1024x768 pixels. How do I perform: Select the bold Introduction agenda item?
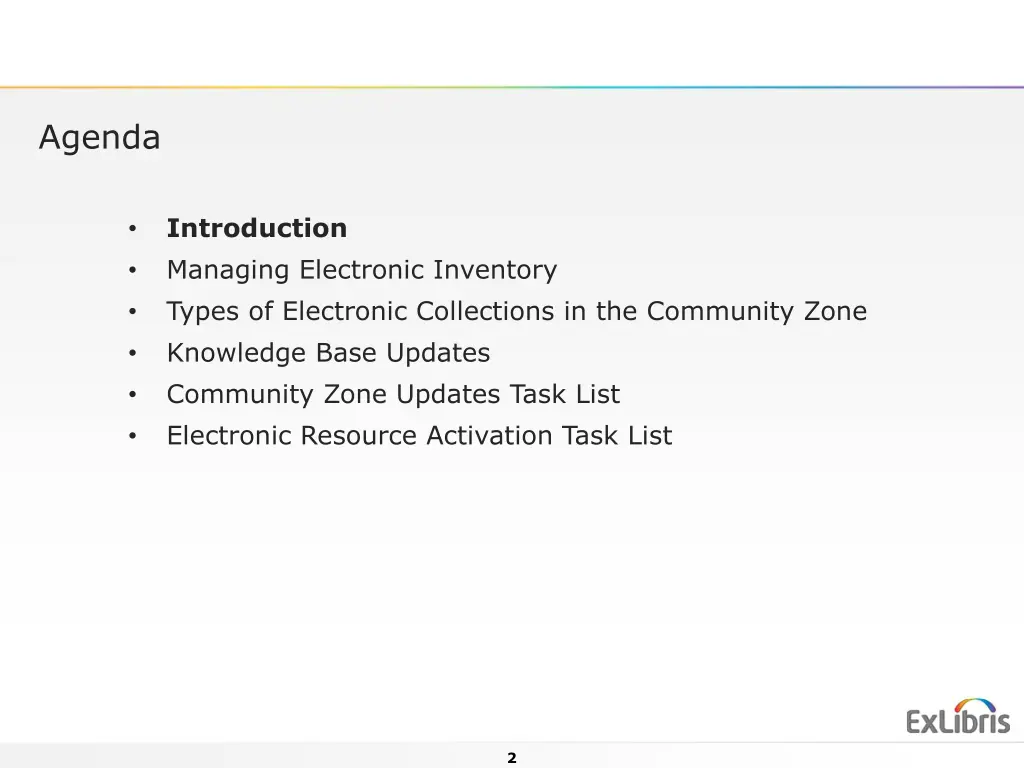[257, 228]
